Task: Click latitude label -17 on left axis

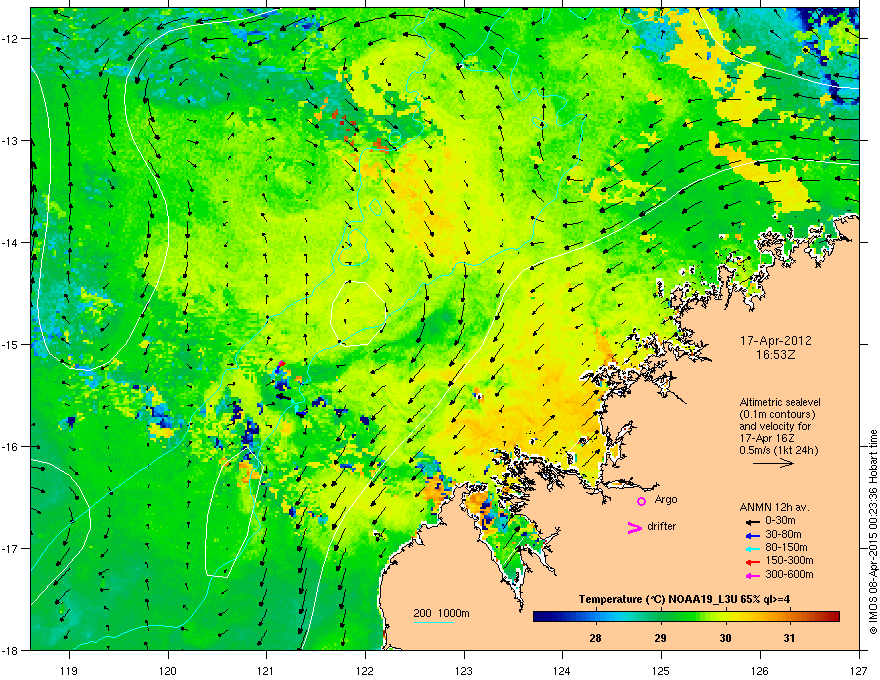Action: [10, 548]
